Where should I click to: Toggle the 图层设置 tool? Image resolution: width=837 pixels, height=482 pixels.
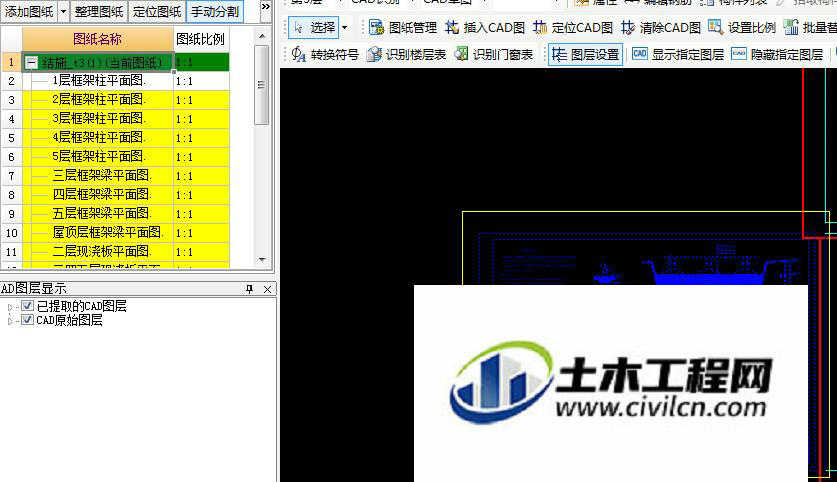586,54
